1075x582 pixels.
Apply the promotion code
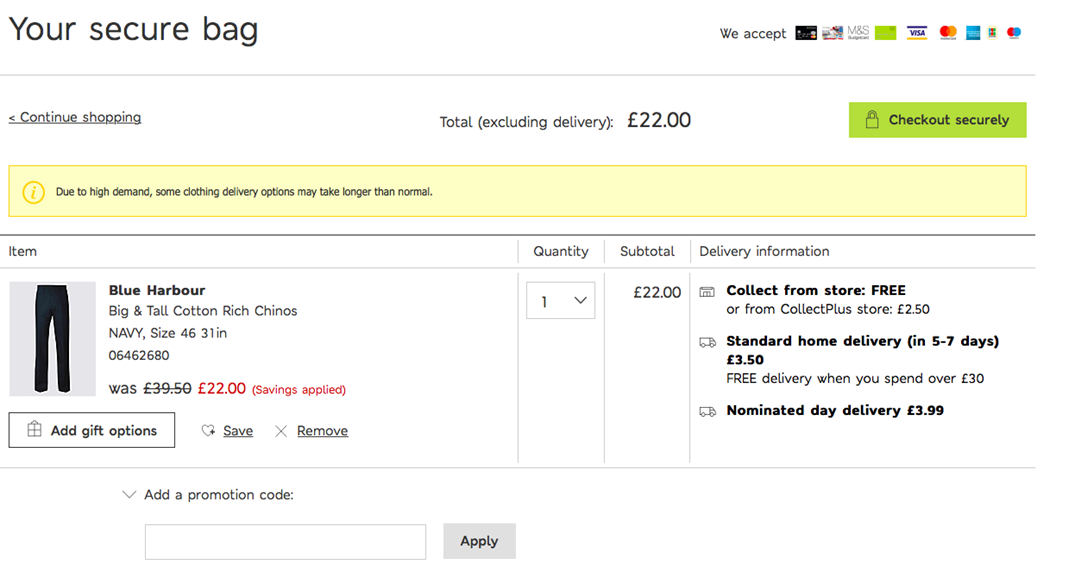tap(479, 541)
